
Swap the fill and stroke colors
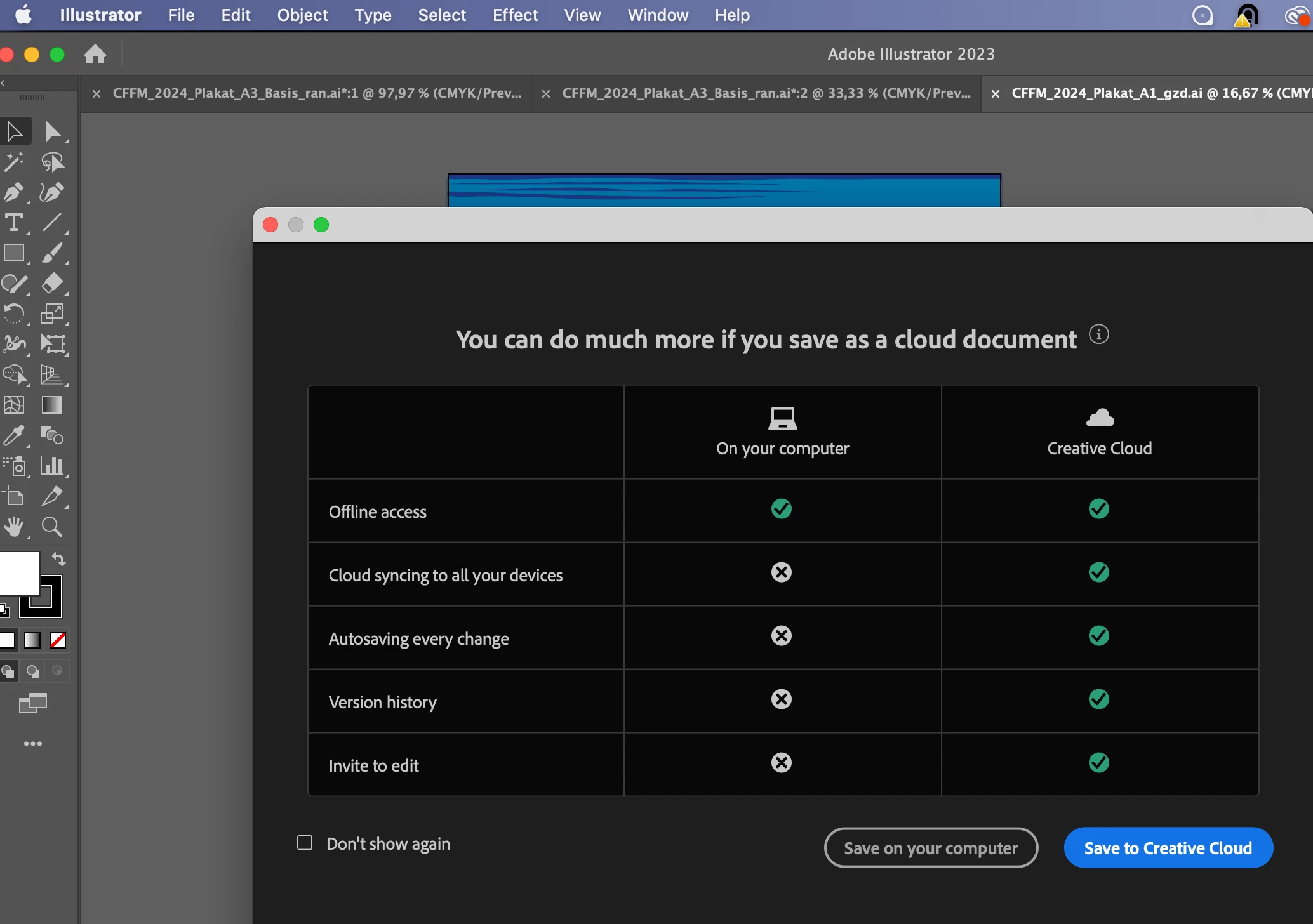coord(58,559)
